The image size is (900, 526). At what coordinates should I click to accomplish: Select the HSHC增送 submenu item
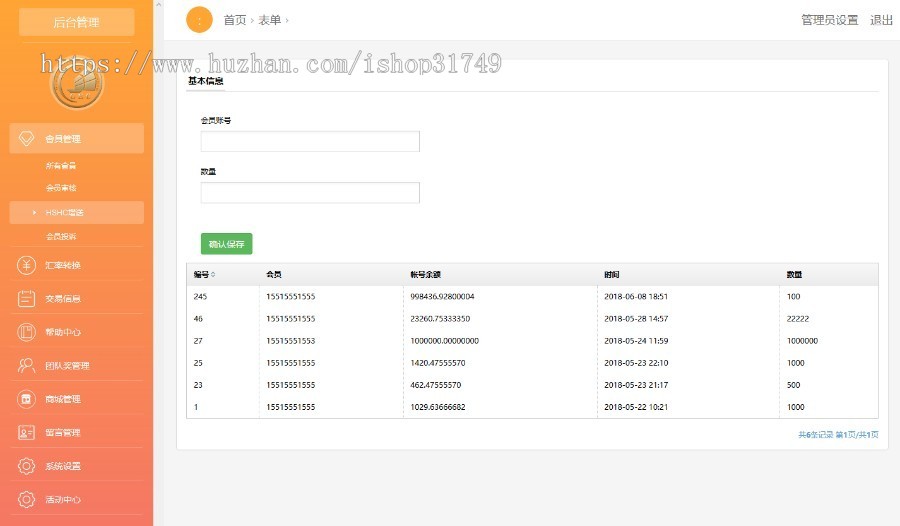(x=76, y=212)
